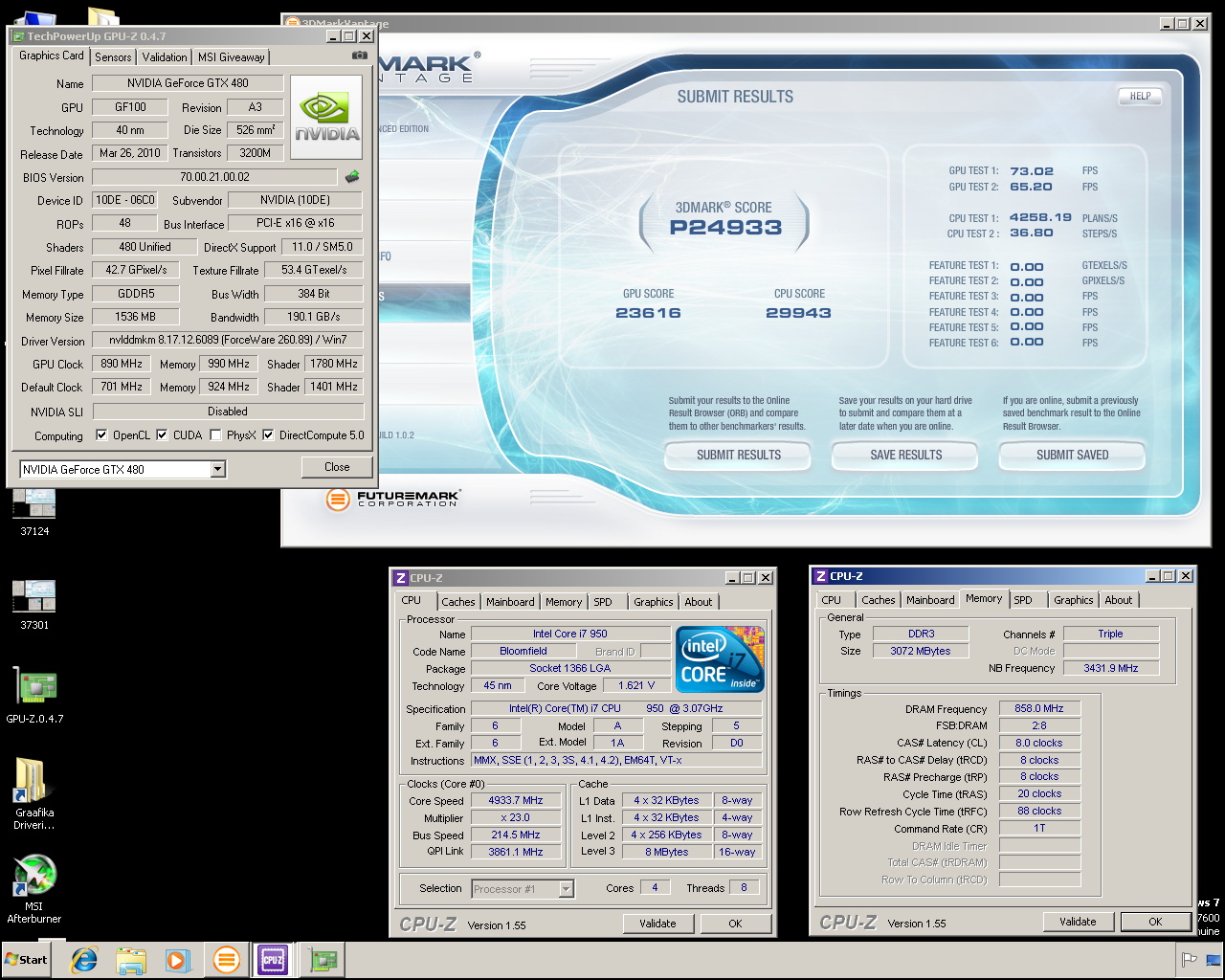The width and height of the screenshot is (1225, 980).
Task: Open SPD tab in CPU-Z Memory window
Action: coord(1023,600)
